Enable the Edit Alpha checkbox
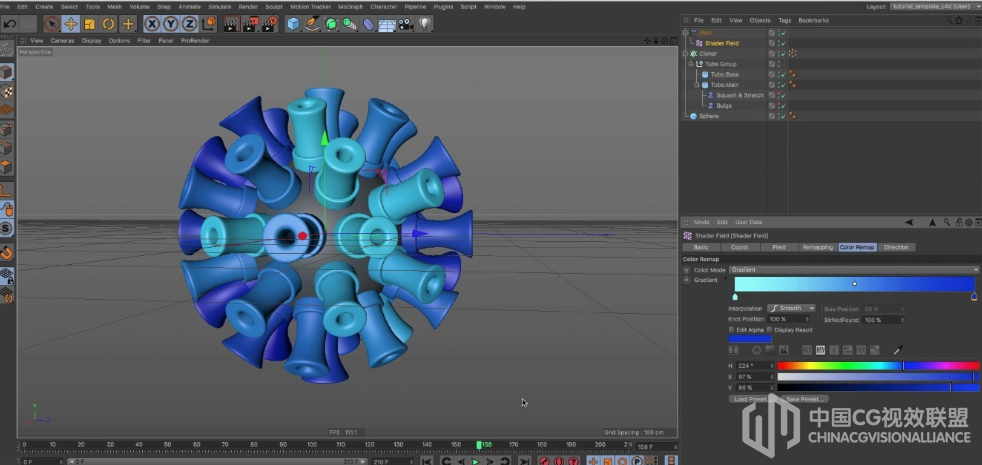 tap(731, 330)
